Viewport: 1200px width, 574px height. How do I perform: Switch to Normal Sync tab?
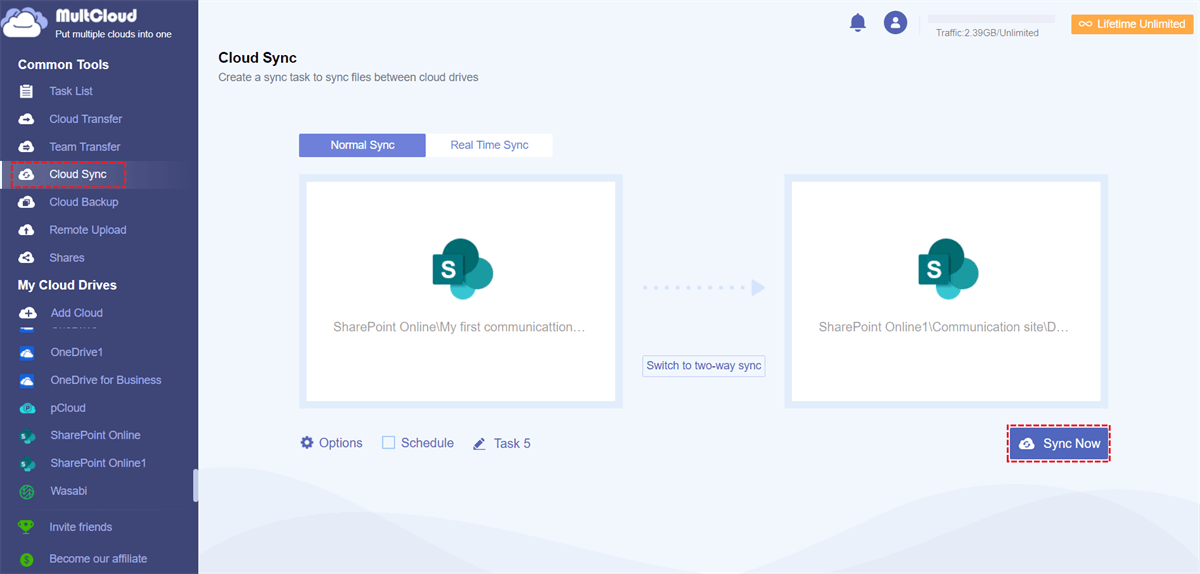(x=362, y=145)
